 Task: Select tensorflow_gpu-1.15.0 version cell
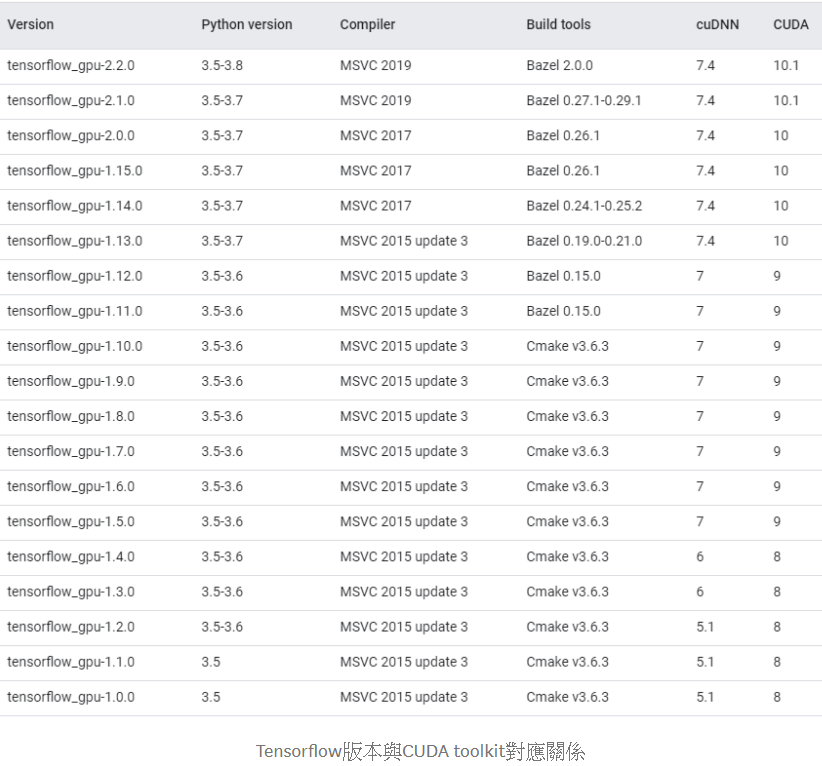point(74,171)
